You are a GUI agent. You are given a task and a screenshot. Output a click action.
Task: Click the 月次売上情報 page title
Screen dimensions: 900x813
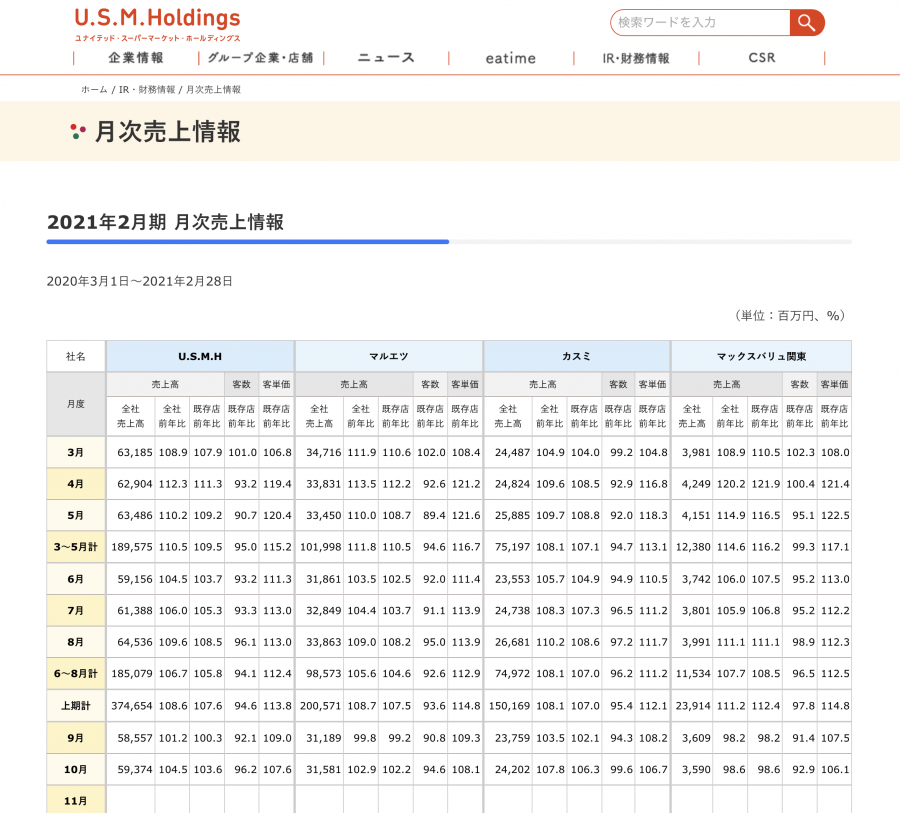168,131
